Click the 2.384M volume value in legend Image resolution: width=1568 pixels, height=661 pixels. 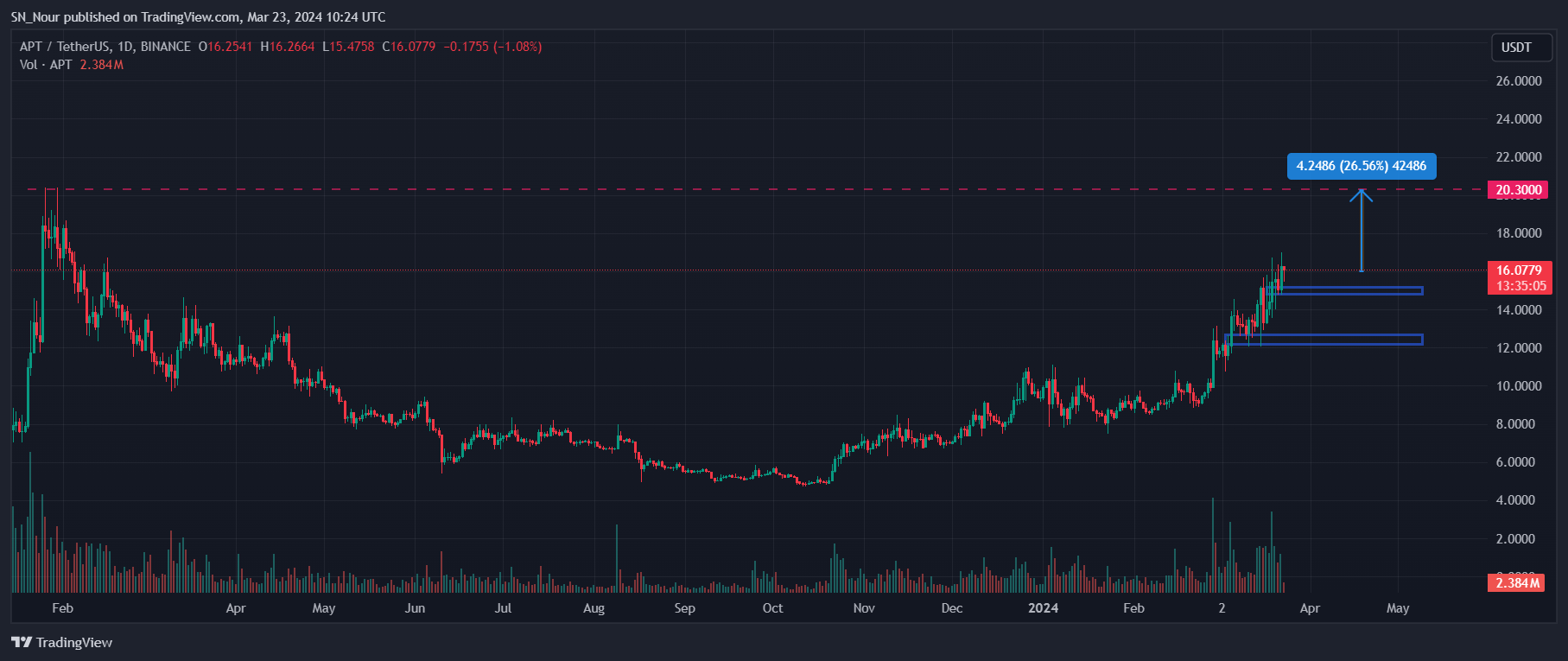pos(101,65)
